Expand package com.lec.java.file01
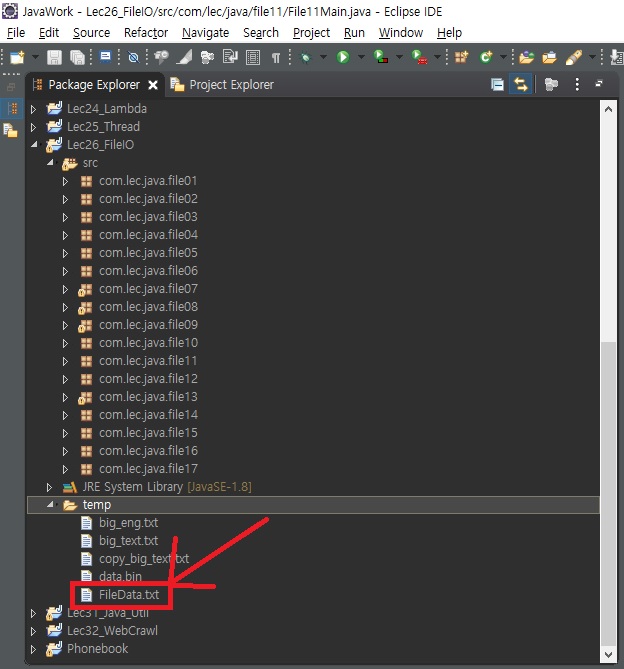The image size is (624, 669). click(65, 181)
